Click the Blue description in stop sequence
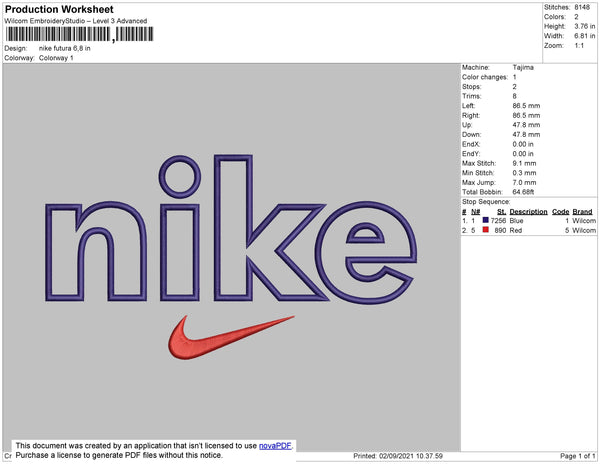 [516, 221]
